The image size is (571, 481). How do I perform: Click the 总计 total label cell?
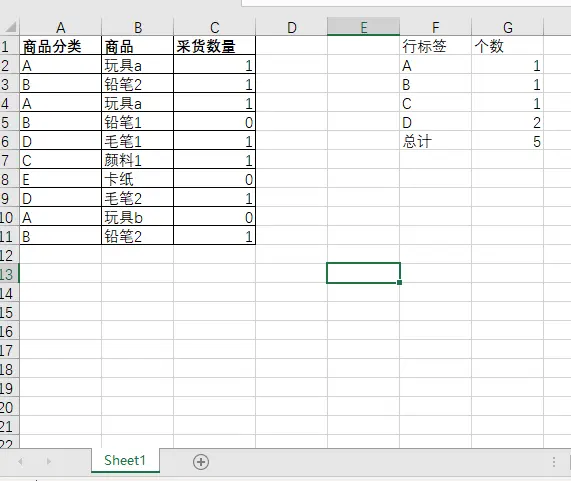436,141
